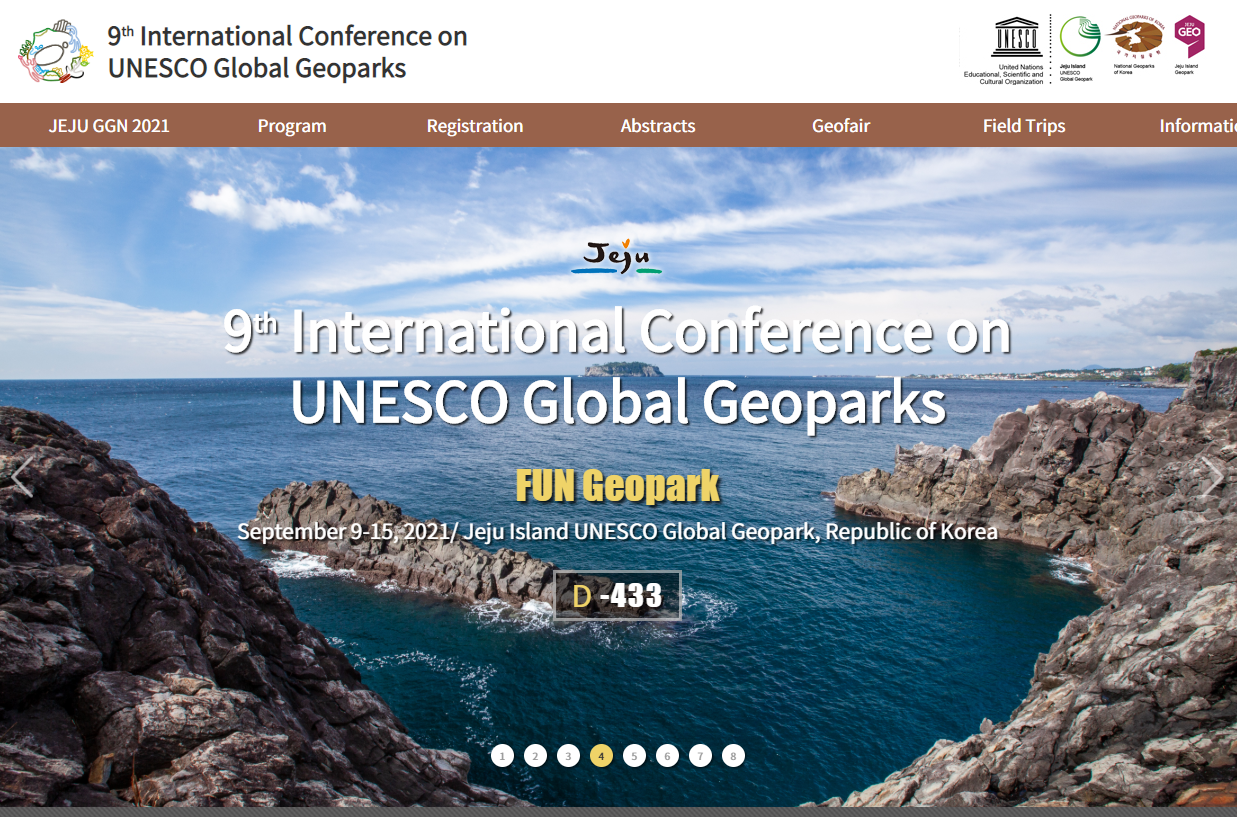Open the JEJU GGN 2021 menu
Screen dimensions: 1237x817
[109, 126]
